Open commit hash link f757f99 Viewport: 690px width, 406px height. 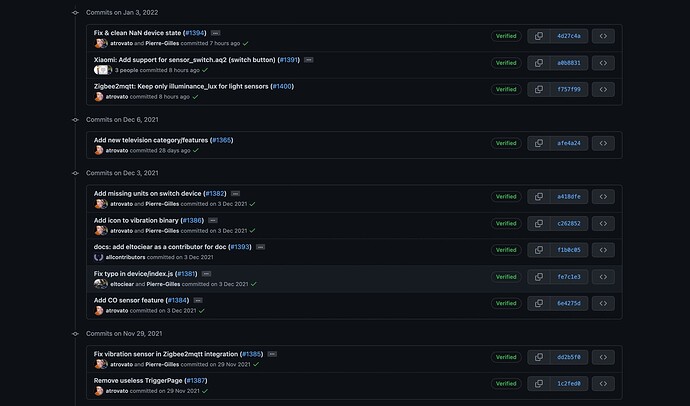(569, 89)
